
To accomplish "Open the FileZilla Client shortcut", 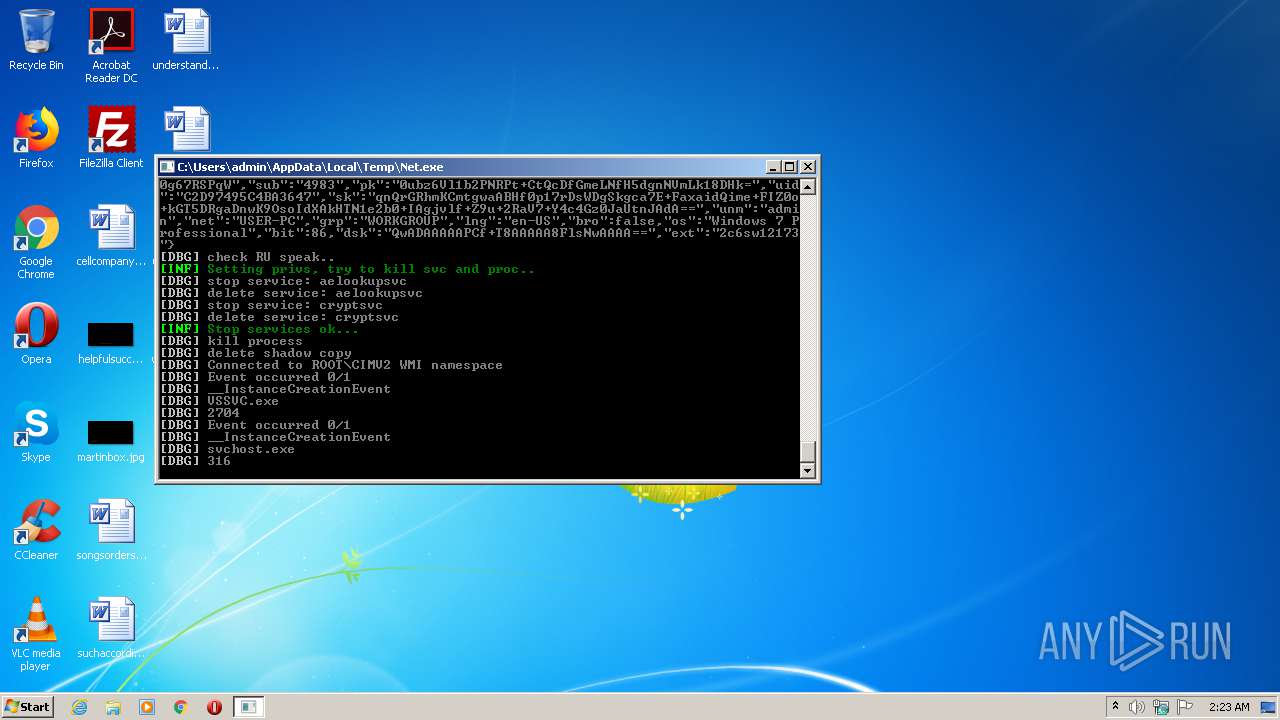I will 111,138.
